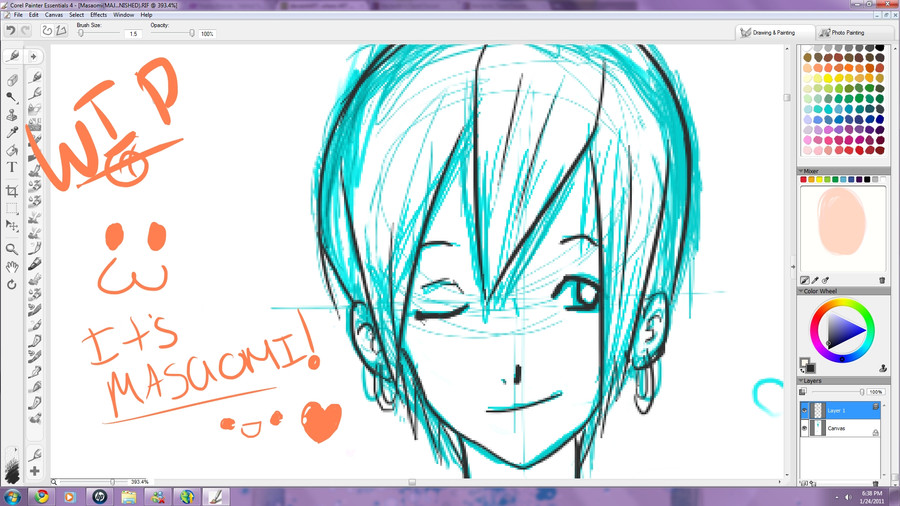This screenshot has height=506, width=900.
Task: Select the Magnifier tool
Action: click(x=12, y=249)
